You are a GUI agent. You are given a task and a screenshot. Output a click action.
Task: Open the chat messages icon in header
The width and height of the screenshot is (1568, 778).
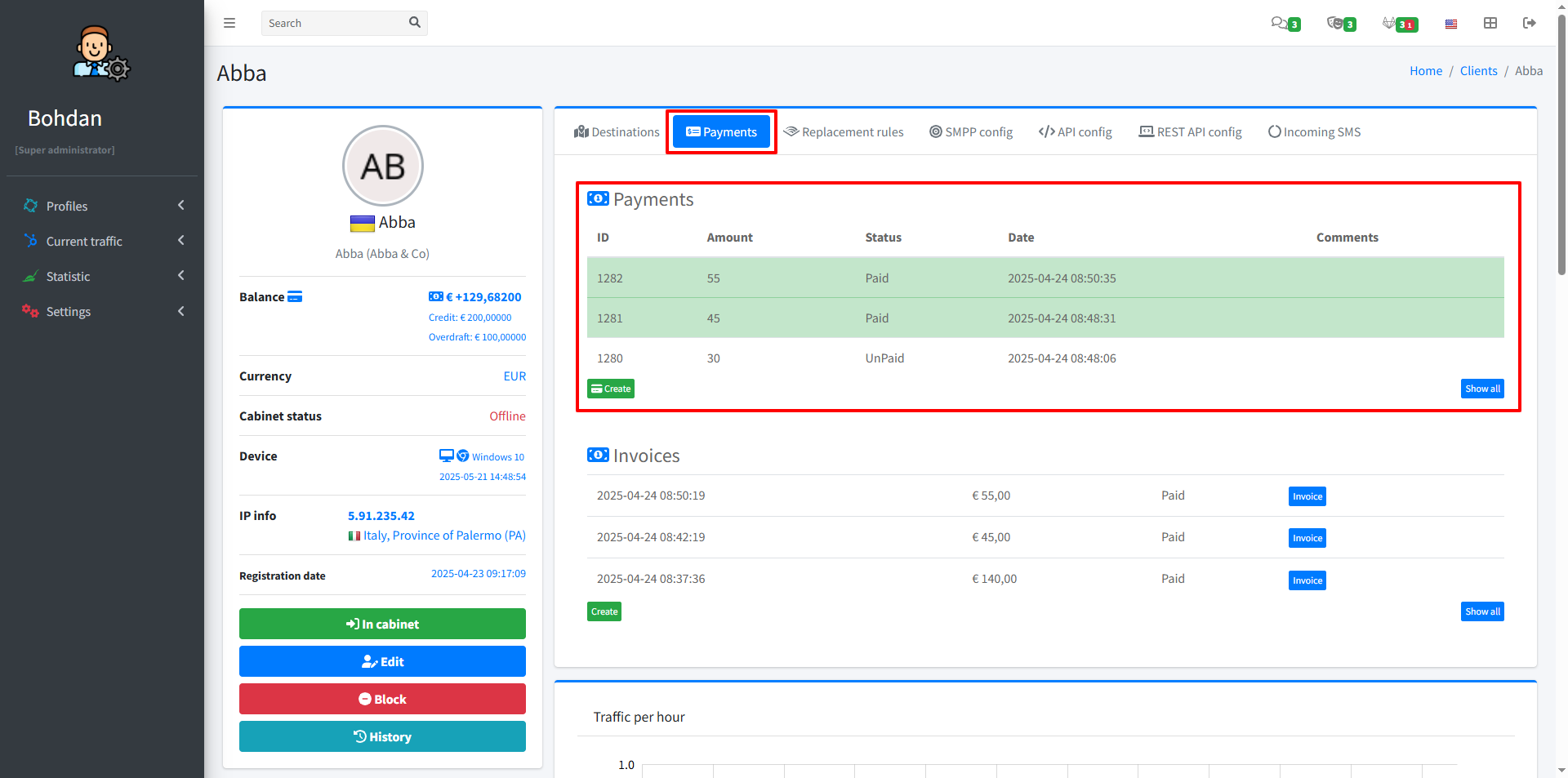[x=1280, y=23]
